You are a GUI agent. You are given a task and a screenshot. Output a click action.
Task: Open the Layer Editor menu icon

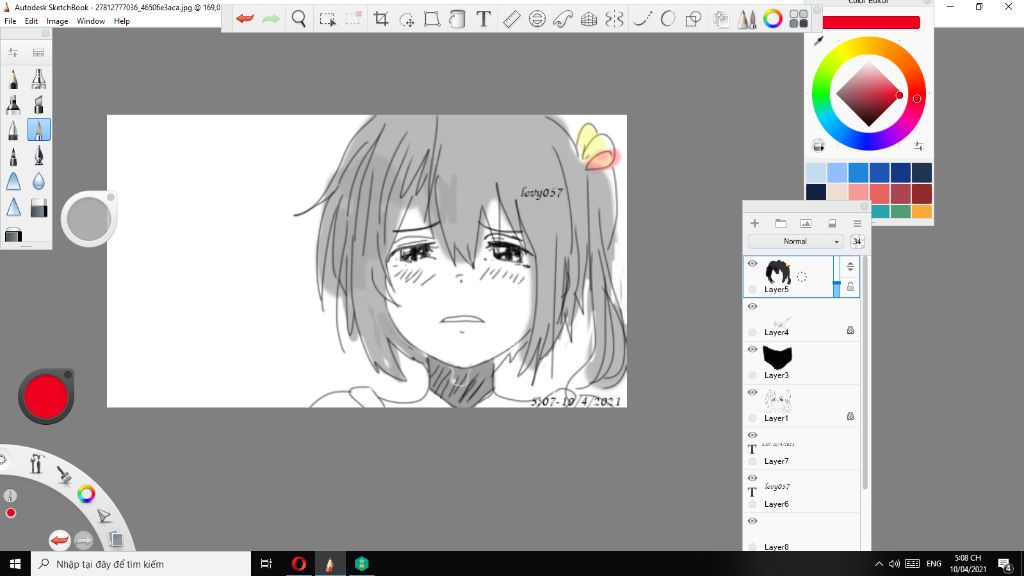click(x=857, y=223)
